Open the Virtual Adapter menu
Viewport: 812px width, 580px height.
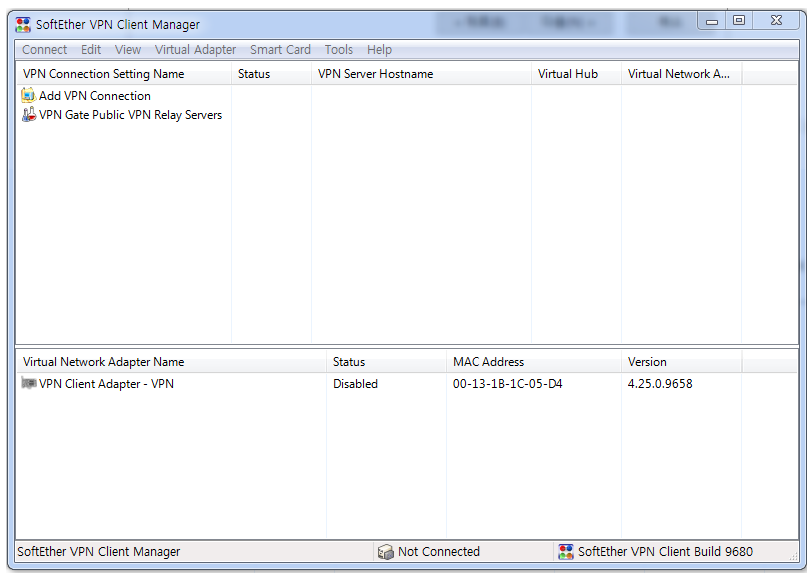(195, 50)
